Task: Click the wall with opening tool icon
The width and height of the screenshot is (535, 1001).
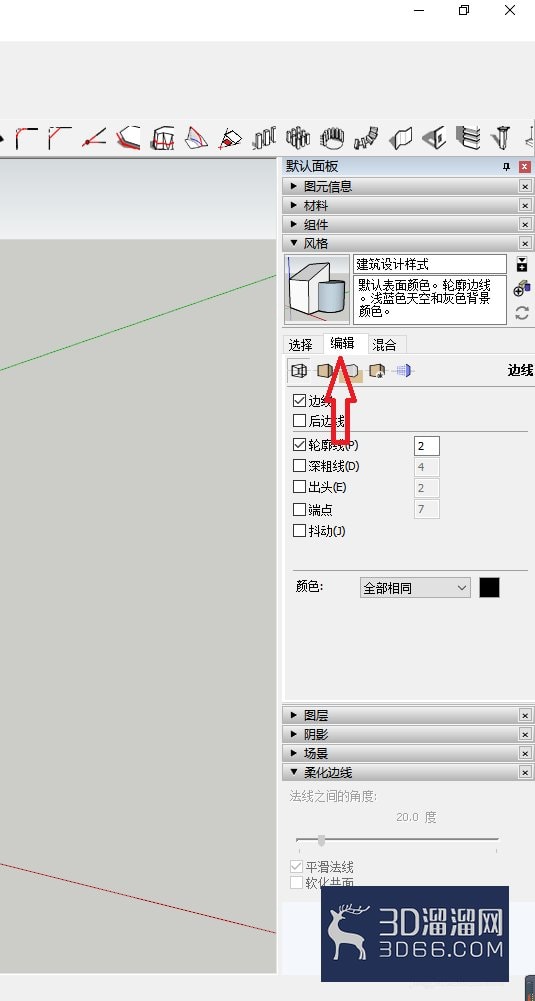Action: coord(434,137)
